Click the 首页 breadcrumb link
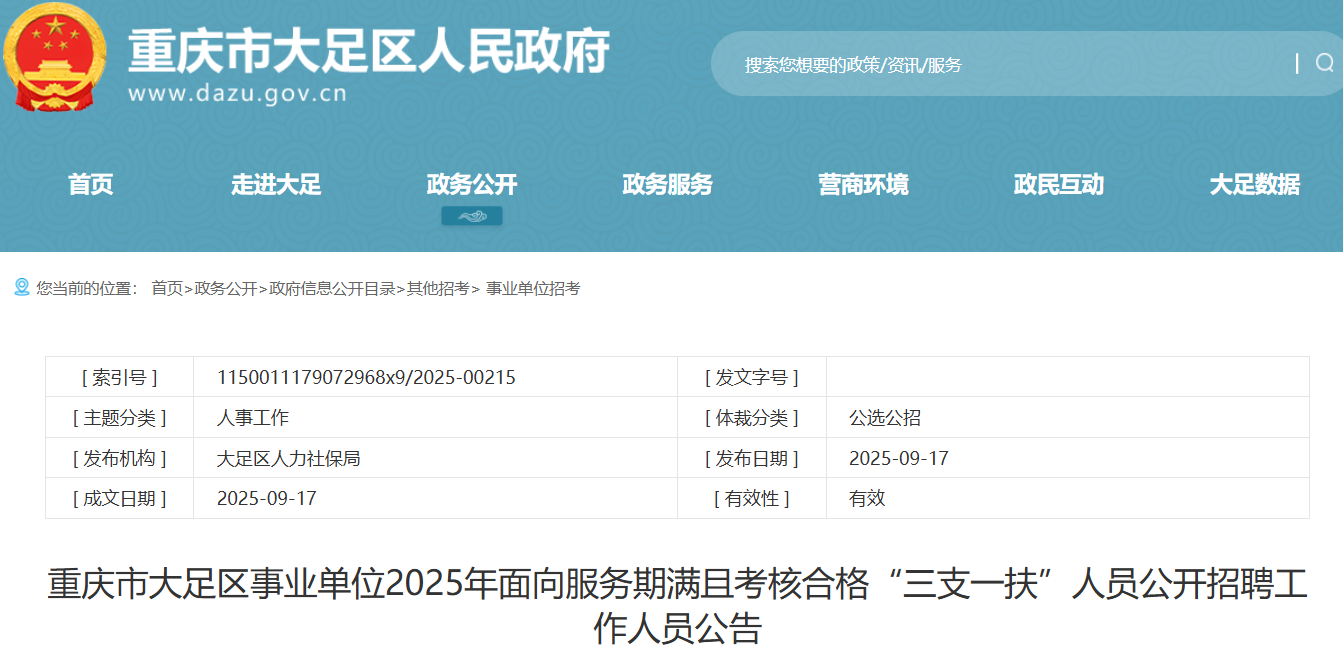1343x664 pixels. click(167, 289)
